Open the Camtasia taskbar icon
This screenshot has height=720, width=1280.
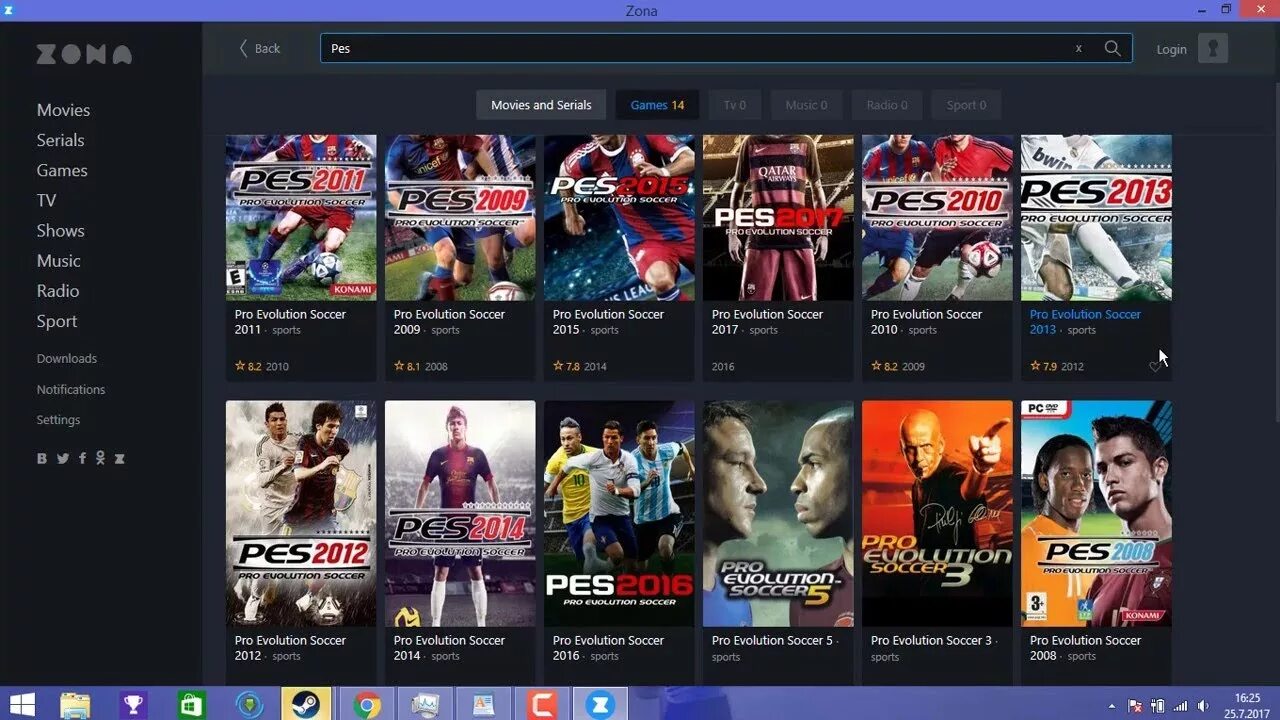click(542, 705)
